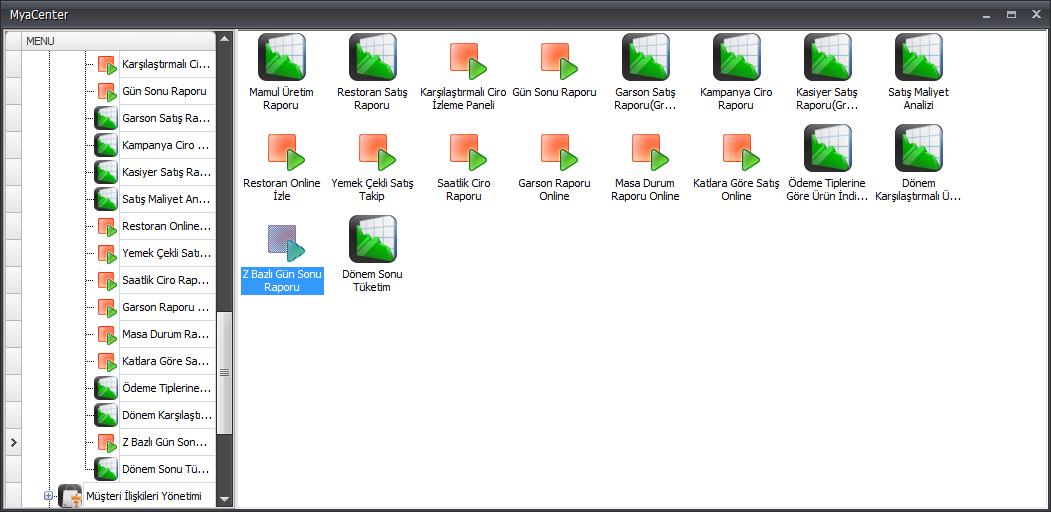This screenshot has height=512, width=1051.
Task: Open Gün Sonu Raporu icon in main panel
Action: click(x=558, y=61)
